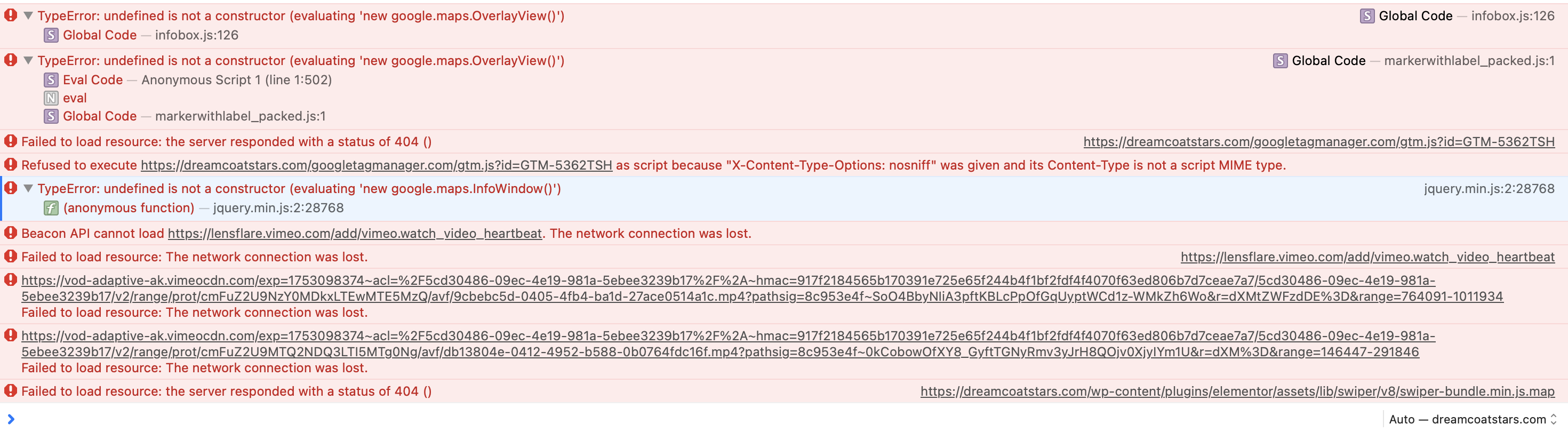The height and width of the screenshot is (432, 1568).
Task: Click the S icon next to right-side markerwithlabel_packed.js:1
Action: (1280, 61)
